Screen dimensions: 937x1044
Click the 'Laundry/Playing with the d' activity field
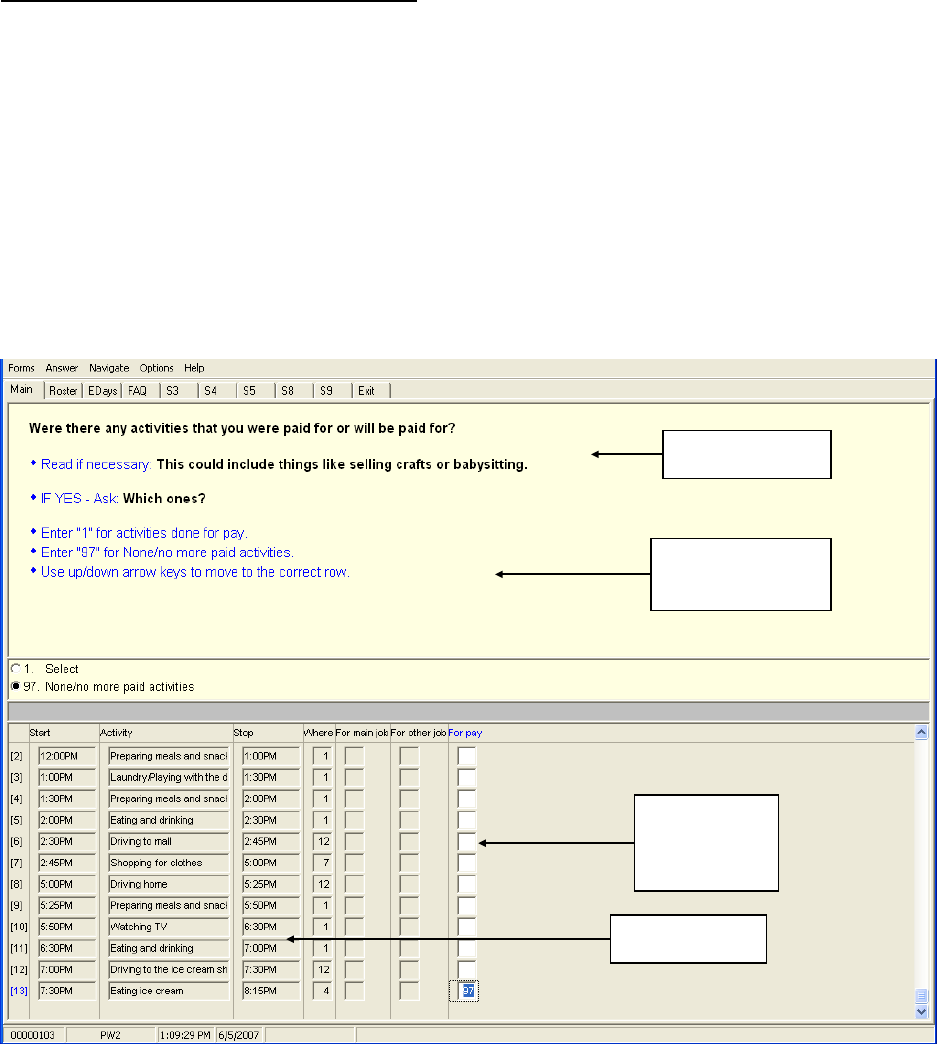[x=168, y=778]
